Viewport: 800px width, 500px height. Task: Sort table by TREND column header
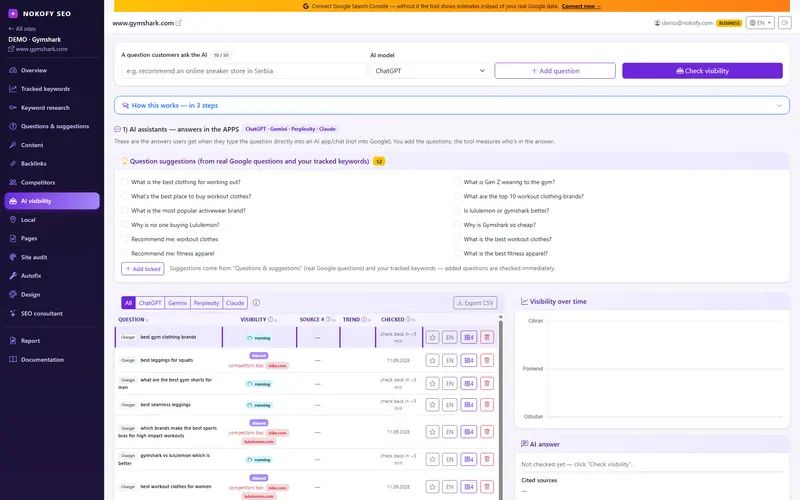pyautogui.click(x=356, y=319)
